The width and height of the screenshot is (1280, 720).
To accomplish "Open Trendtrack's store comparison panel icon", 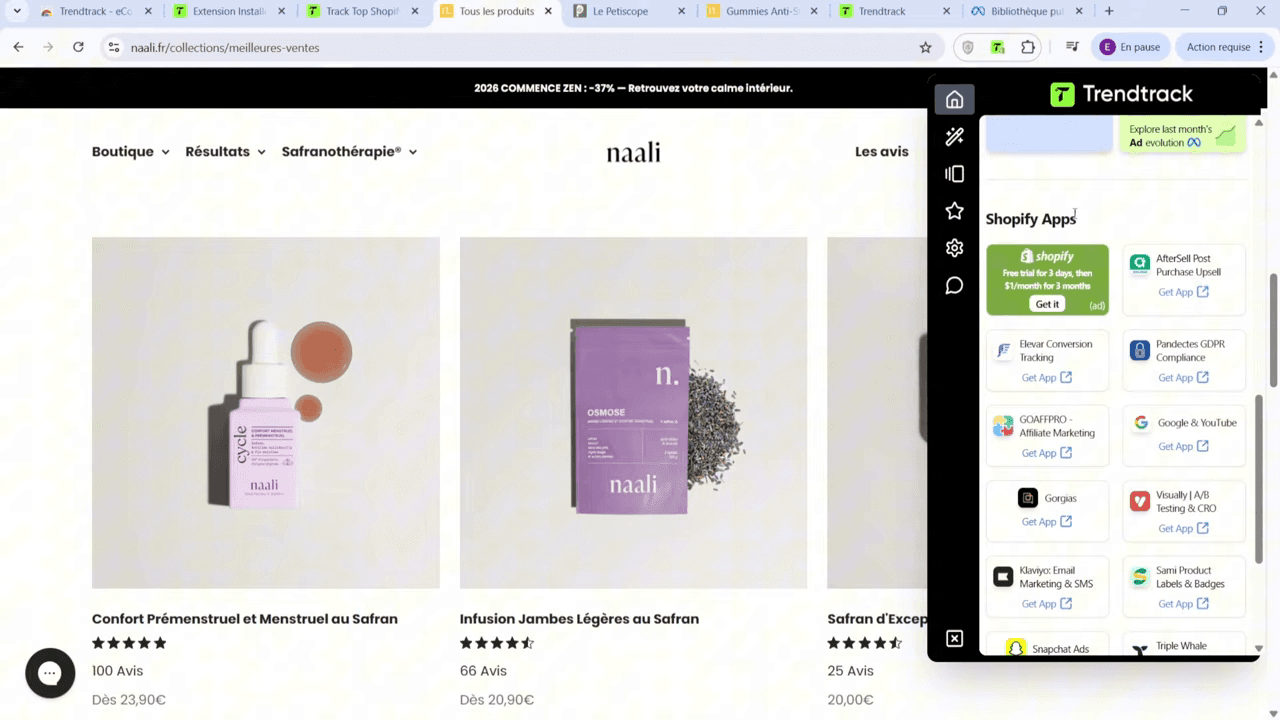I will (954, 174).
